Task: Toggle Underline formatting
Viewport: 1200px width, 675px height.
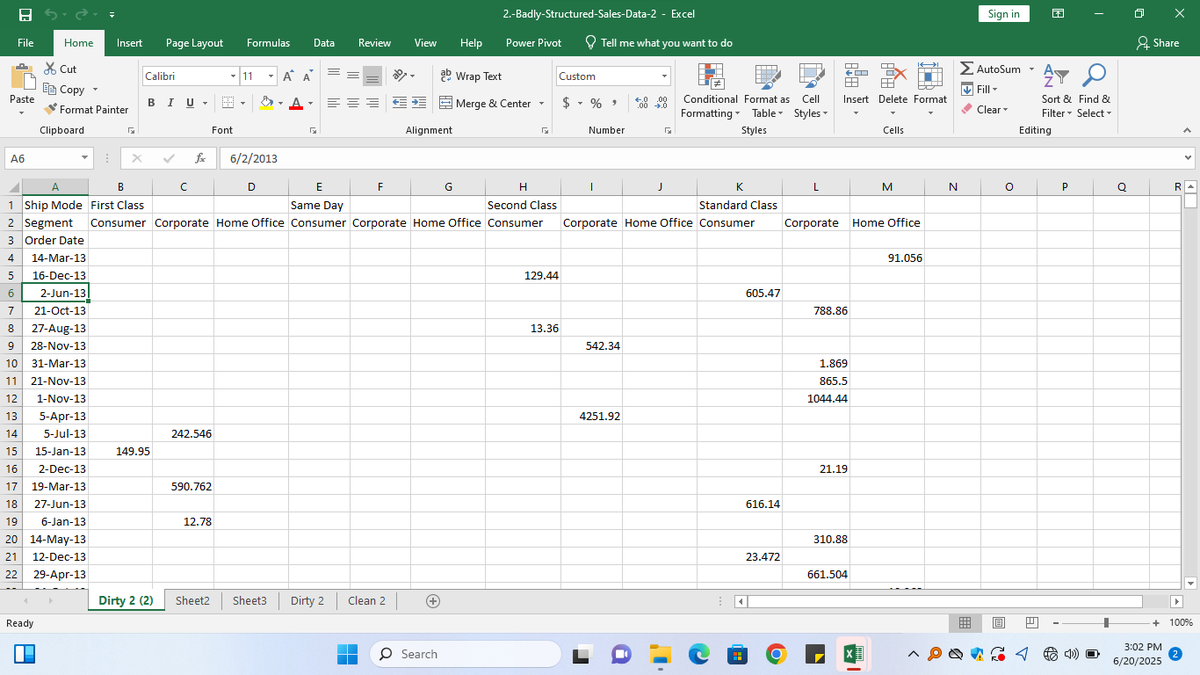Action: 187,104
